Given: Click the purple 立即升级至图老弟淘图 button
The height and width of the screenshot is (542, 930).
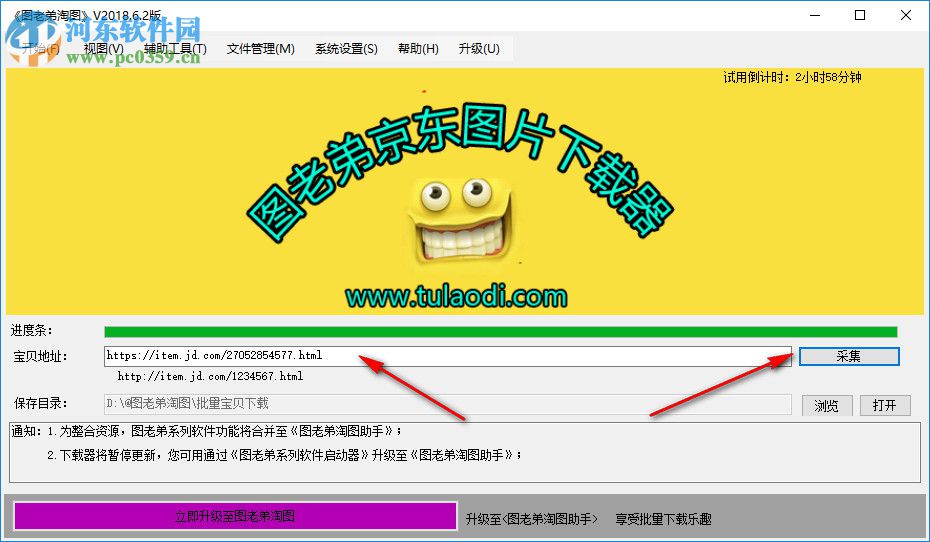Looking at the screenshot, I should (x=235, y=516).
